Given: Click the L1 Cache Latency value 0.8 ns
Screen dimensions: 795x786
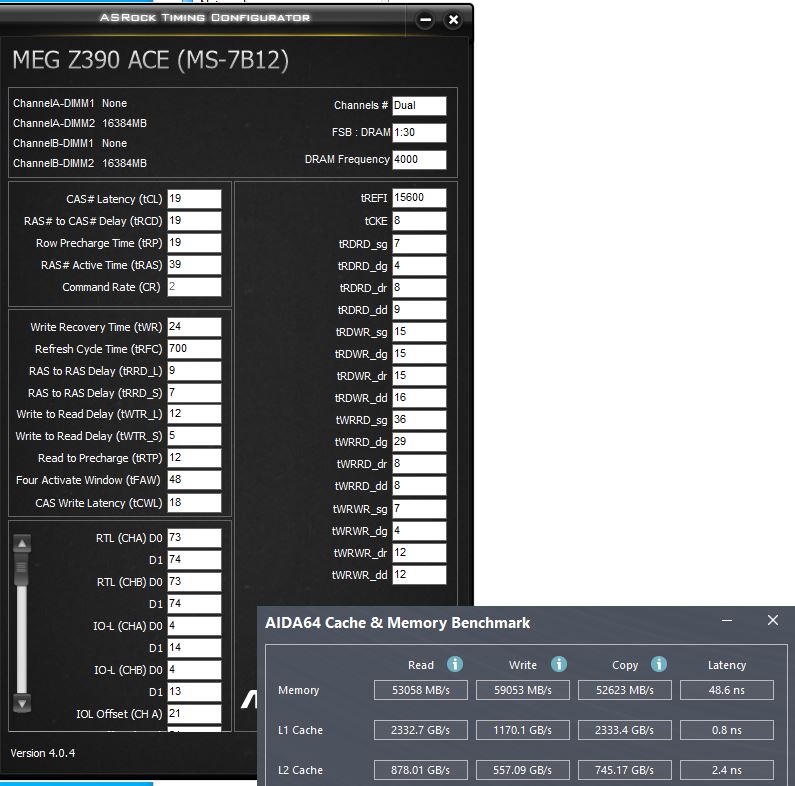Looking at the screenshot, I should 727,730.
